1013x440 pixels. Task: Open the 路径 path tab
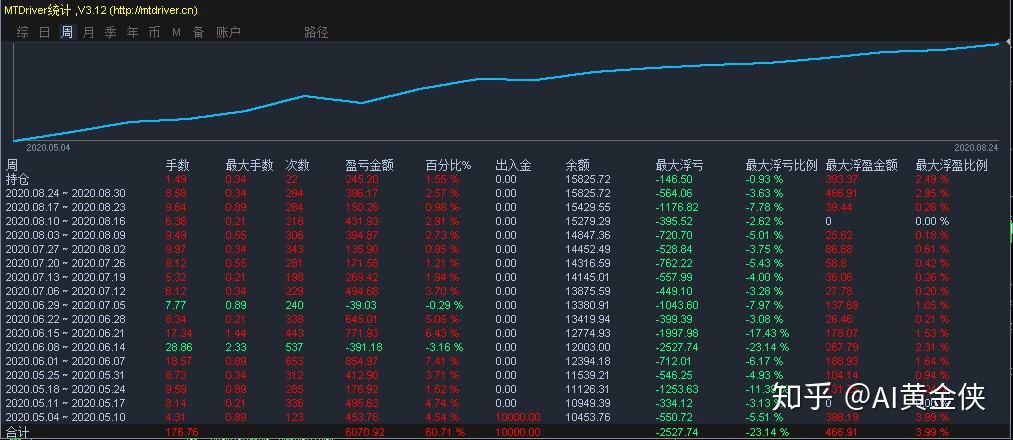[x=316, y=32]
